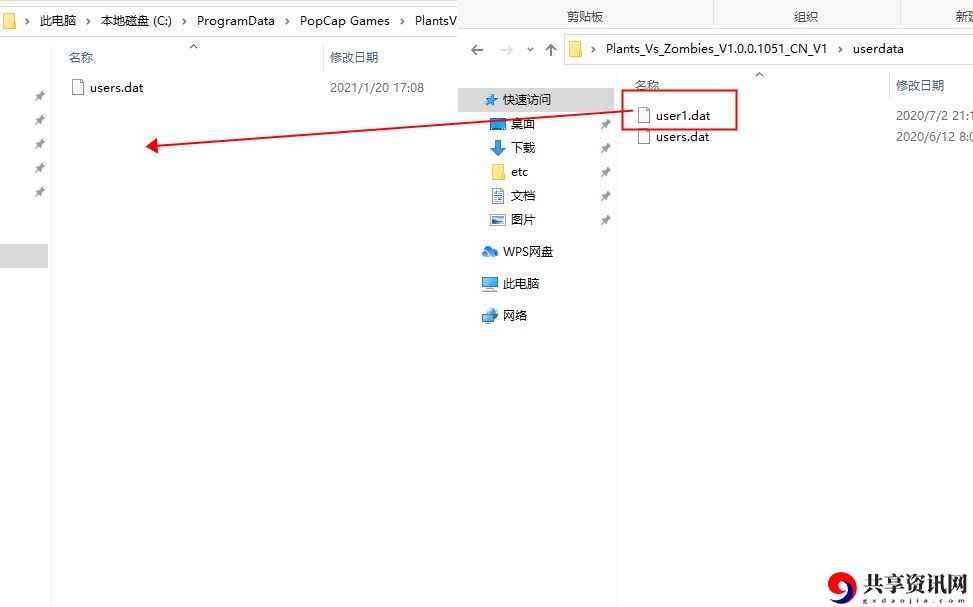Image resolution: width=973 pixels, height=607 pixels.
Task: Click users.dat file icon in userdata window
Action: (644, 136)
